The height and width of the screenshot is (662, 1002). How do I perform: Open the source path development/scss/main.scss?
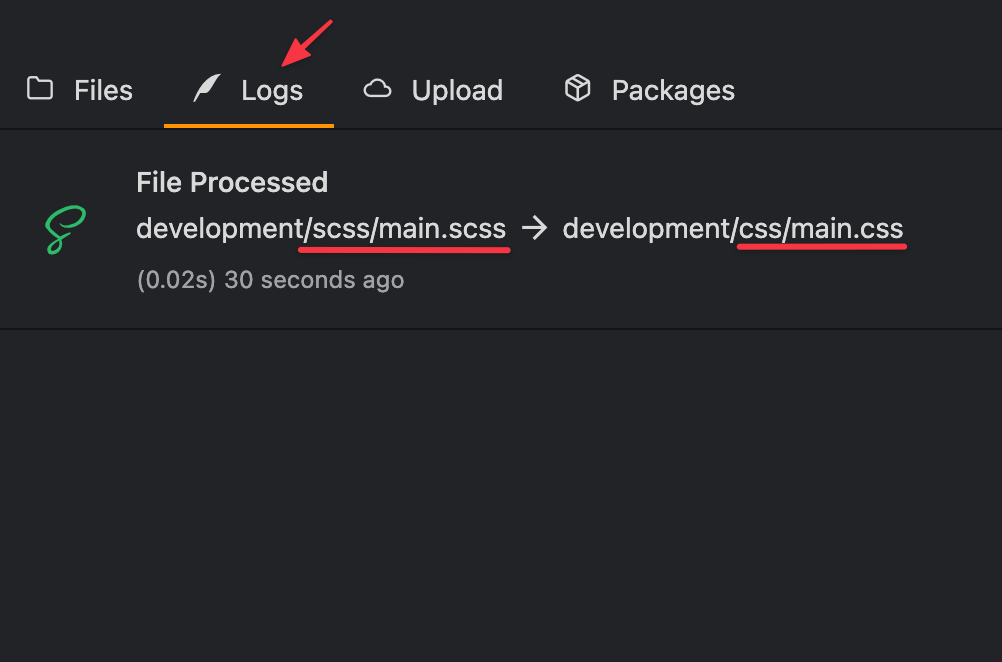pyautogui.click(x=321, y=229)
